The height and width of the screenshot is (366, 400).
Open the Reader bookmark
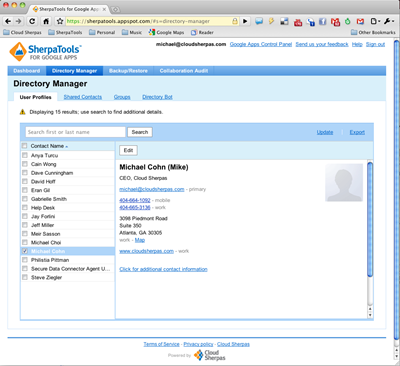[x=202, y=32]
